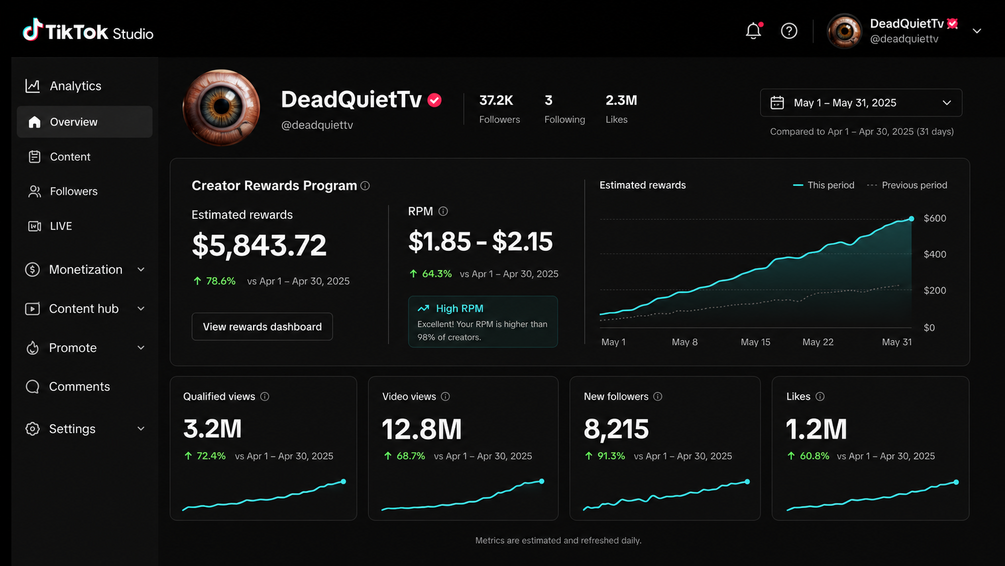
Task: Expand the Content hub section
Action: (85, 309)
